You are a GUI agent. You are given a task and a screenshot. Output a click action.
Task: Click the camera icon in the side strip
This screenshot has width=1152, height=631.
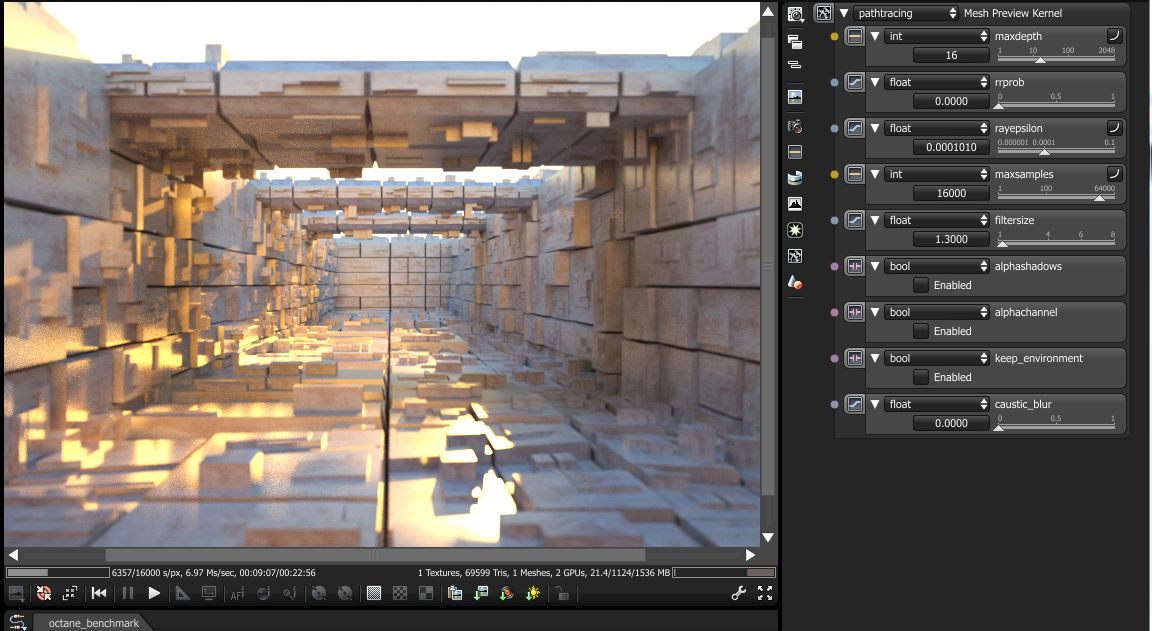pos(795,126)
